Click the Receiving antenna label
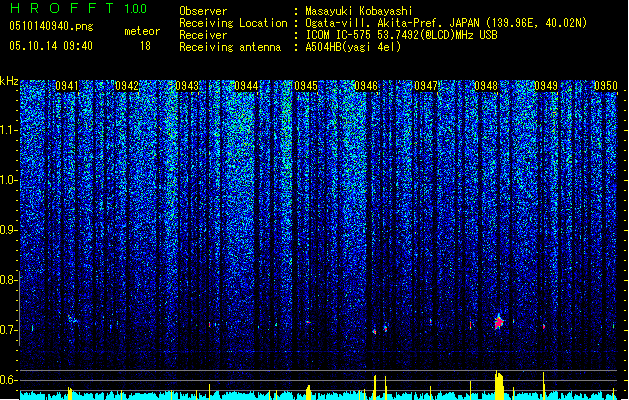The image size is (629, 400). [230, 47]
